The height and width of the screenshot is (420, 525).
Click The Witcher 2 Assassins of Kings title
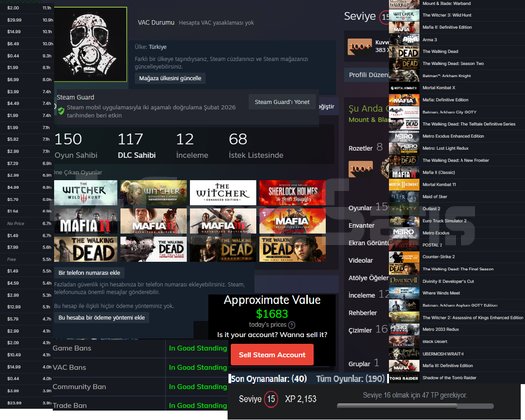click(473, 318)
